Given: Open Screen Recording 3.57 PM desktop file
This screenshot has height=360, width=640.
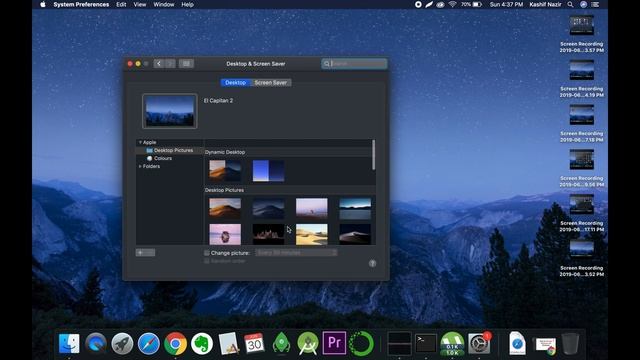Looking at the screenshot, I should click(581, 34).
